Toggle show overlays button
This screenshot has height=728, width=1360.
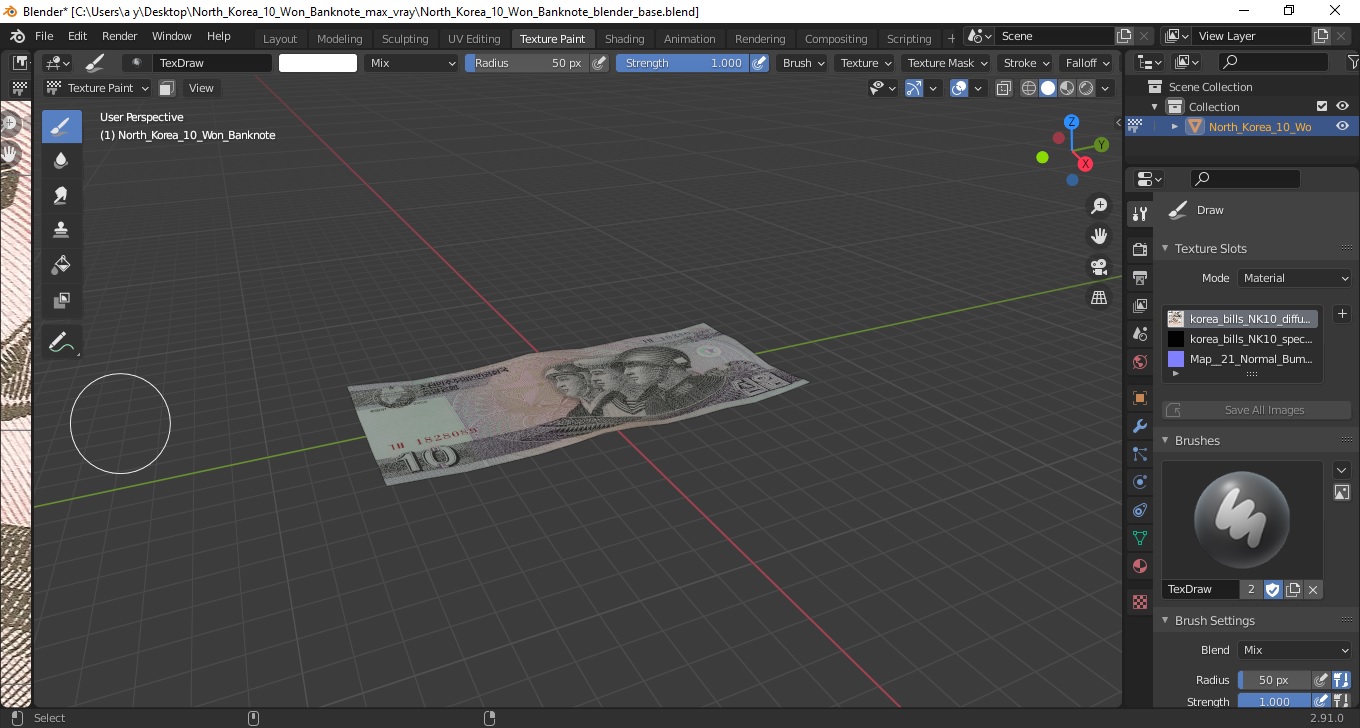pyautogui.click(x=959, y=88)
